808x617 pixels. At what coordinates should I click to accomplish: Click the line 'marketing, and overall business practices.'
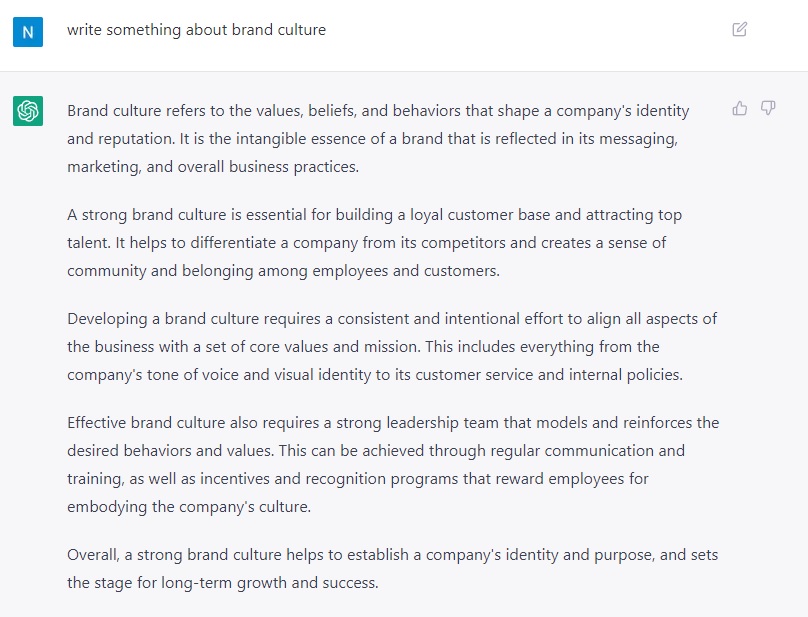click(213, 167)
